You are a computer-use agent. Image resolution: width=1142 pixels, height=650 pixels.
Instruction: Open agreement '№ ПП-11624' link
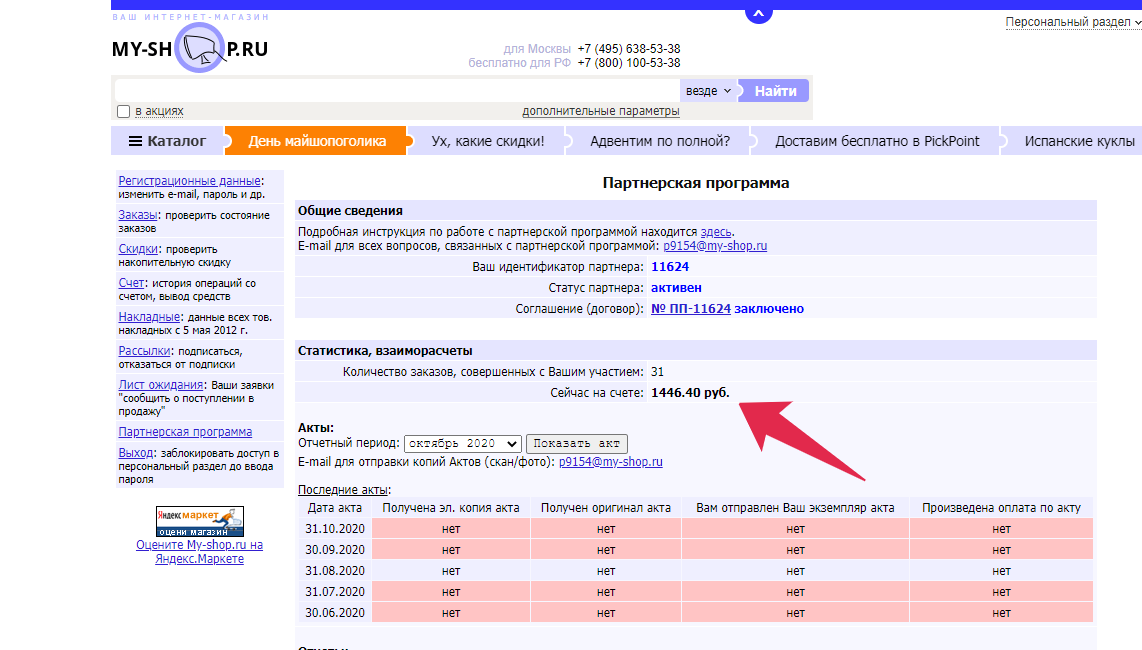[x=690, y=308]
